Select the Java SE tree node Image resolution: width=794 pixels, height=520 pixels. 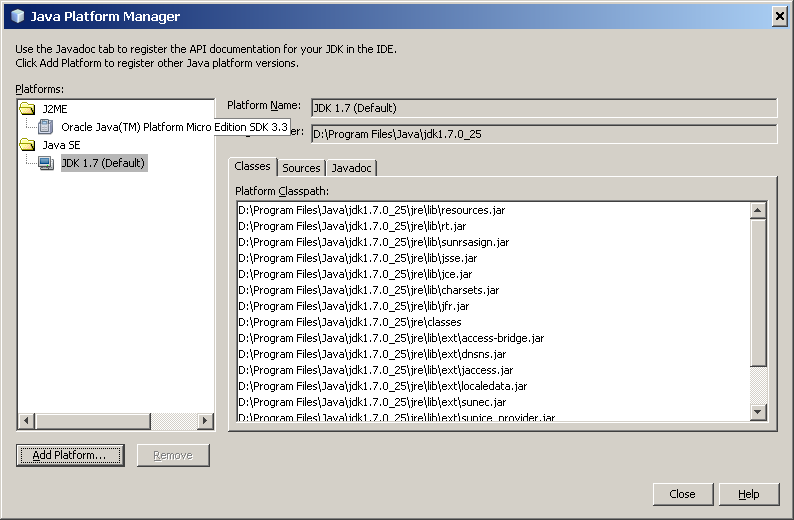pyautogui.click(x=61, y=145)
